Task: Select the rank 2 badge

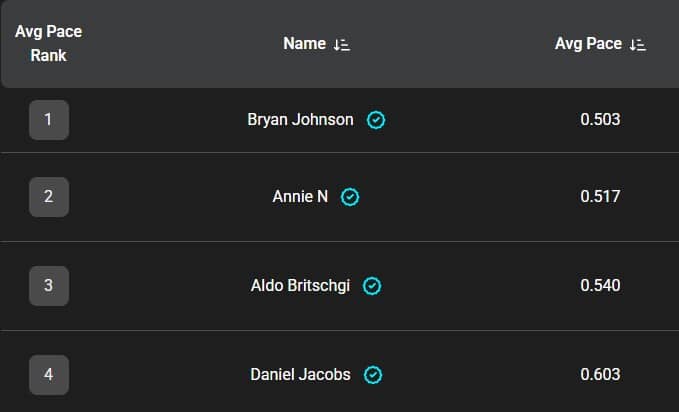Action: pos(49,197)
